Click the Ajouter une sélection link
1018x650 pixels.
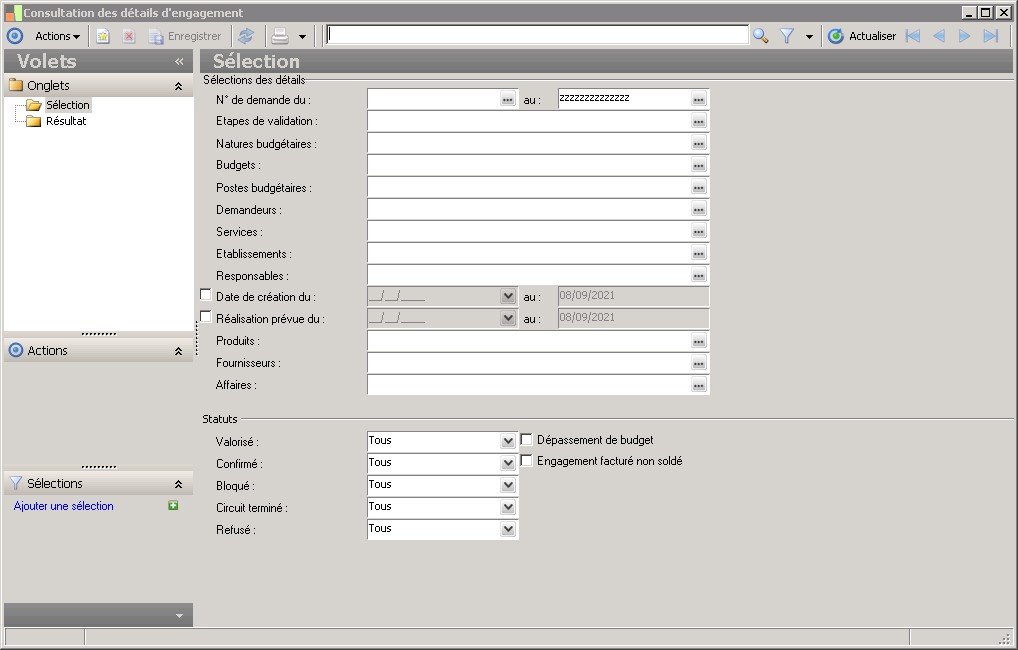point(64,506)
